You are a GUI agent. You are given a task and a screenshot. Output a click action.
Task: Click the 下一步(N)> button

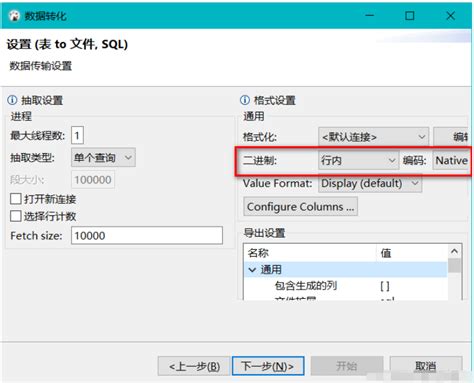[268, 366]
